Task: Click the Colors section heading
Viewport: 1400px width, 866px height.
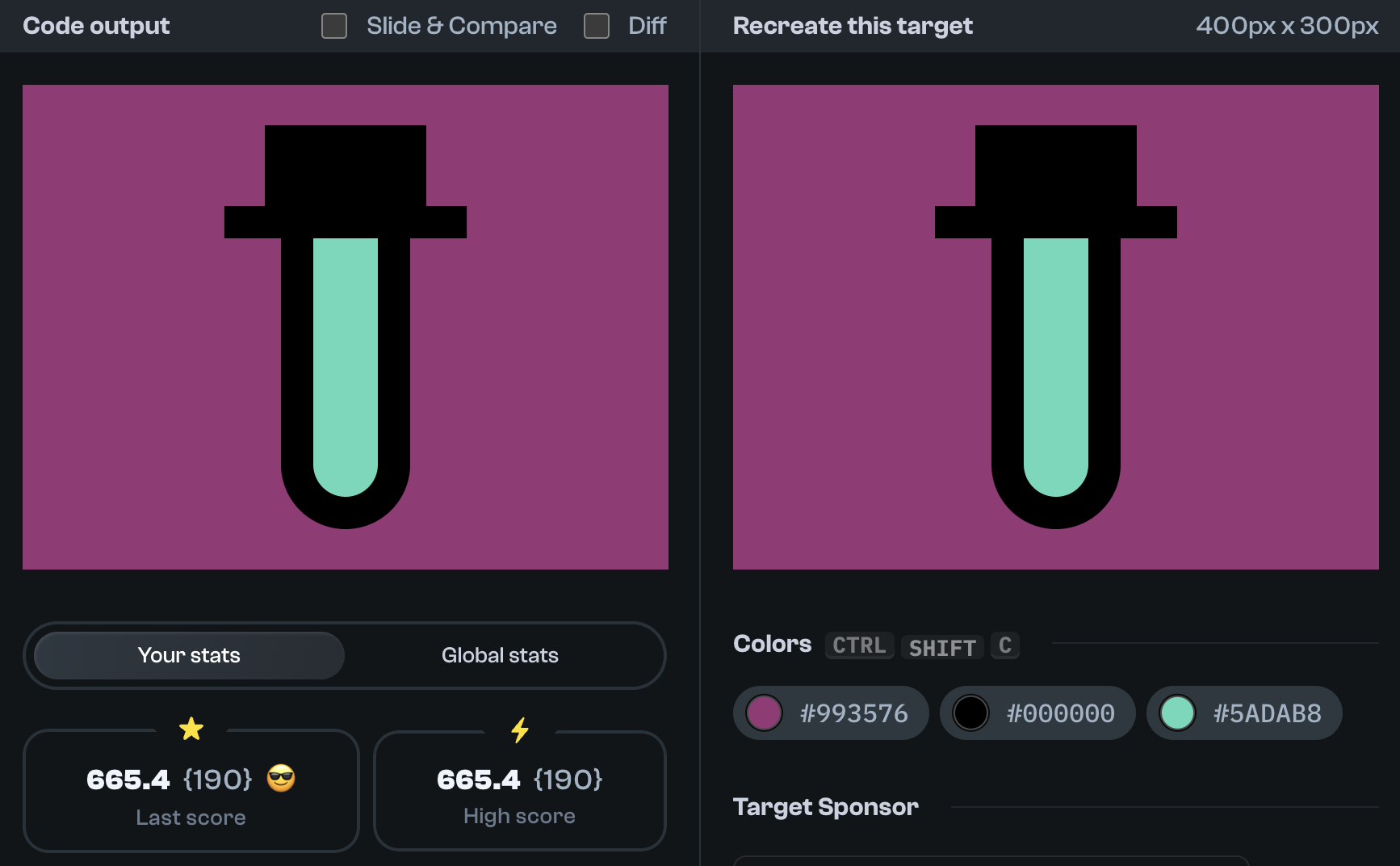Action: point(772,644)
